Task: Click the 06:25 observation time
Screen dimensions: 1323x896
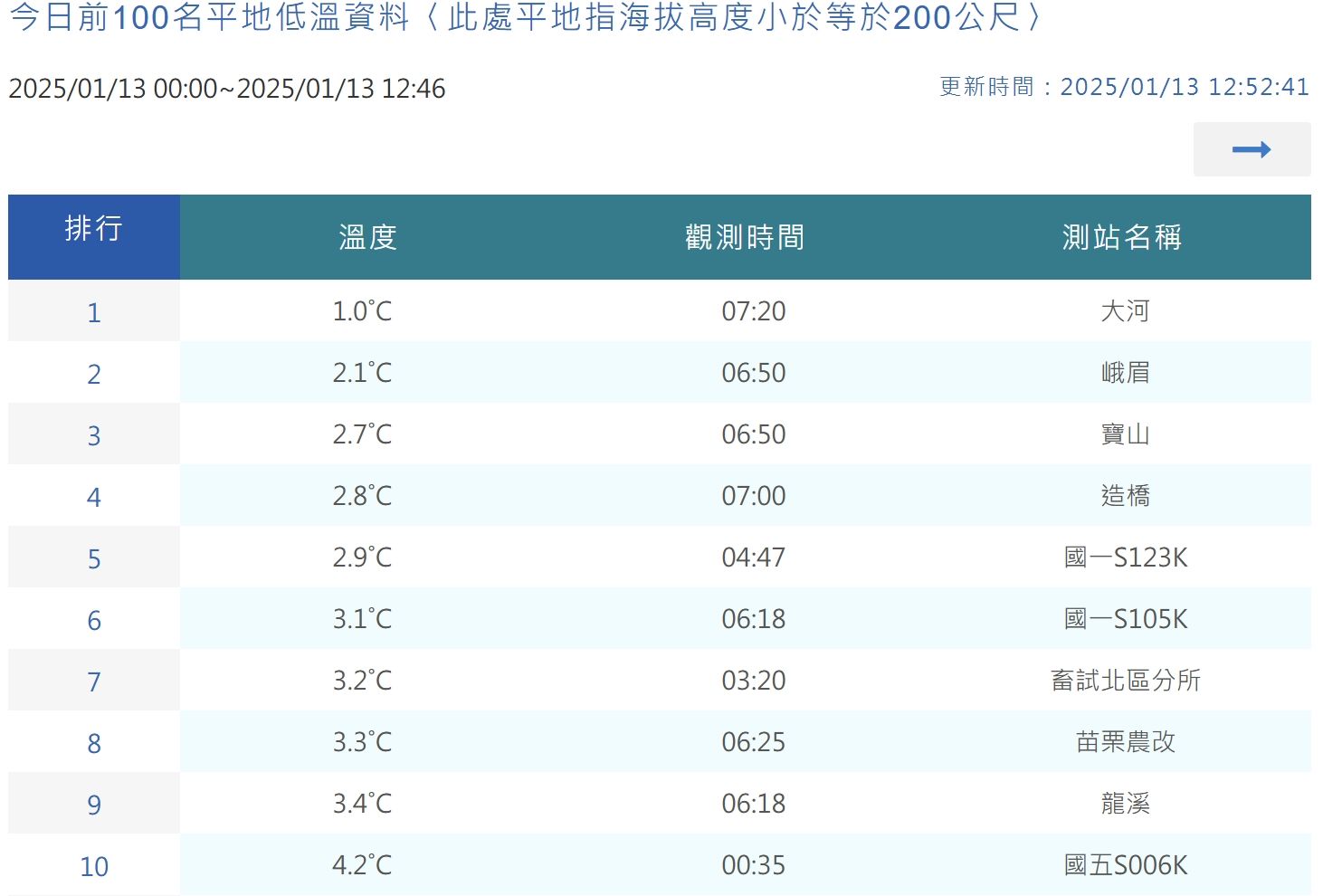Action: (x=753, y=742)
